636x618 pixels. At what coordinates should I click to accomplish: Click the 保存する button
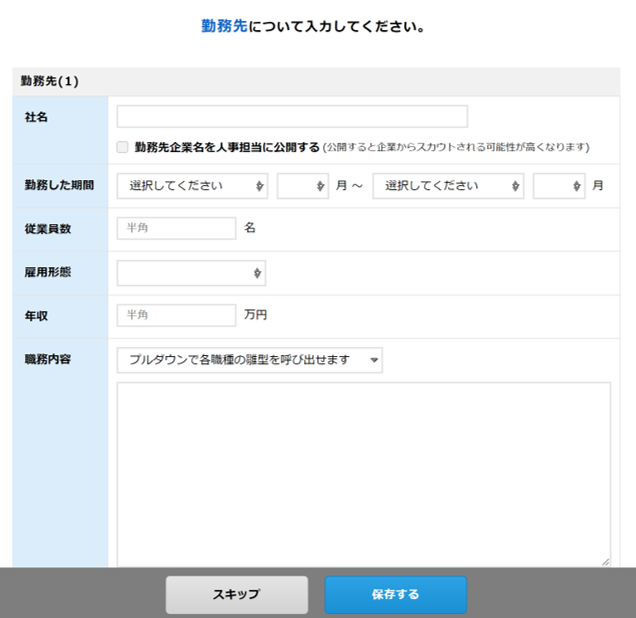coord(396,594)
